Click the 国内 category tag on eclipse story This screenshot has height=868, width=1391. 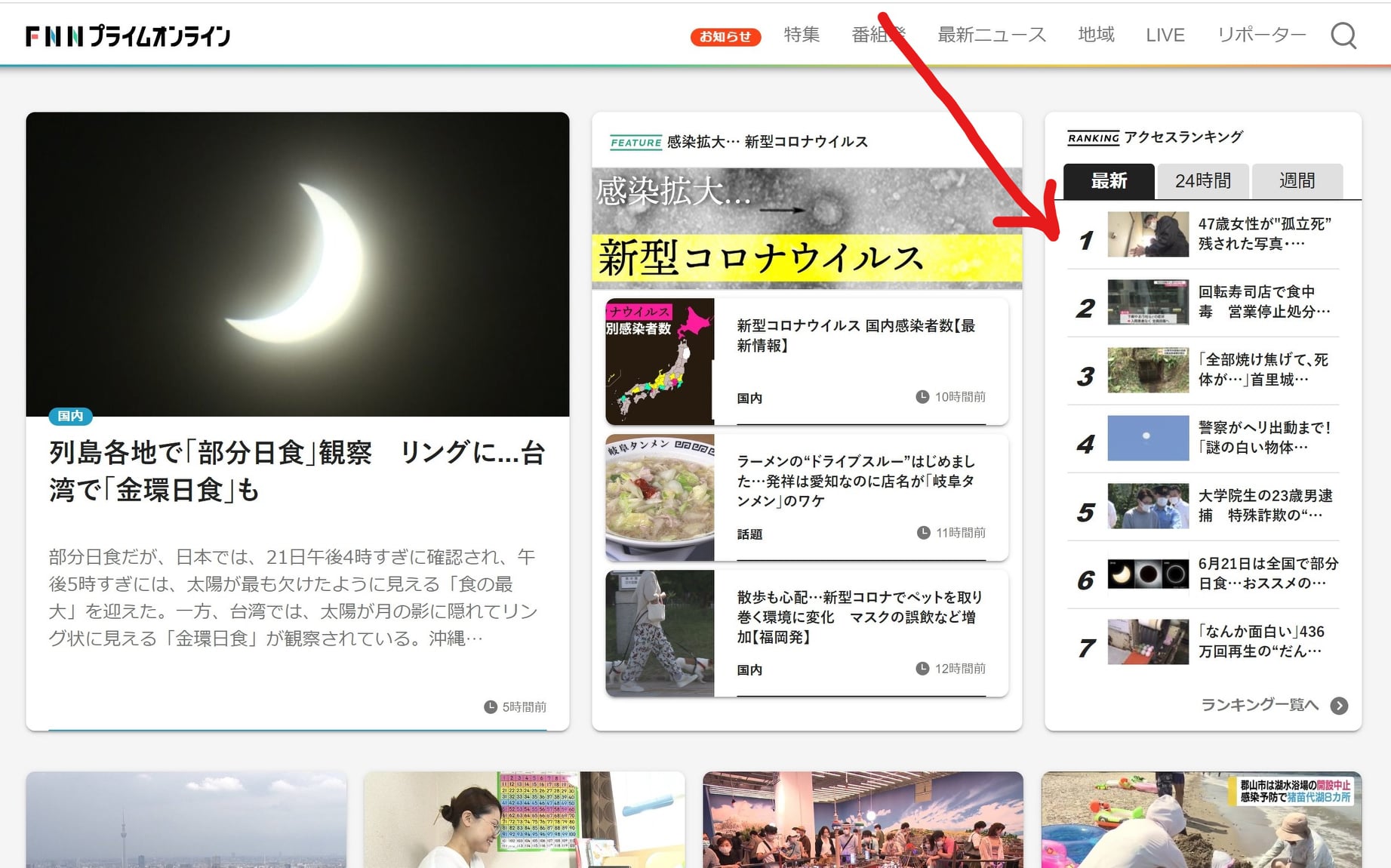click(70, 416)
